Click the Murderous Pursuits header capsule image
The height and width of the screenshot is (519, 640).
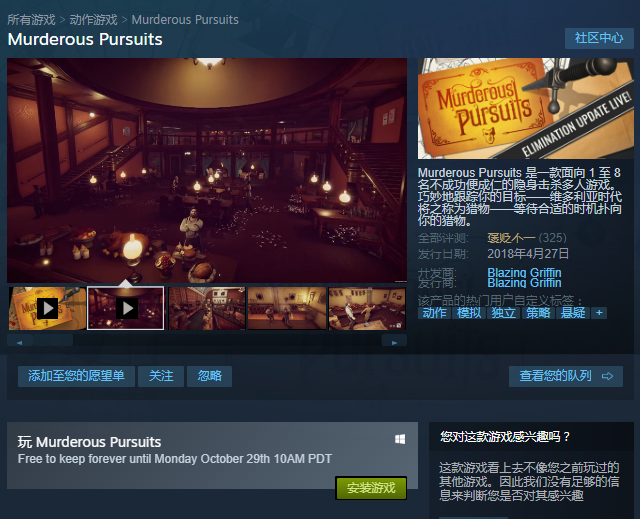(x=526, y=108)
